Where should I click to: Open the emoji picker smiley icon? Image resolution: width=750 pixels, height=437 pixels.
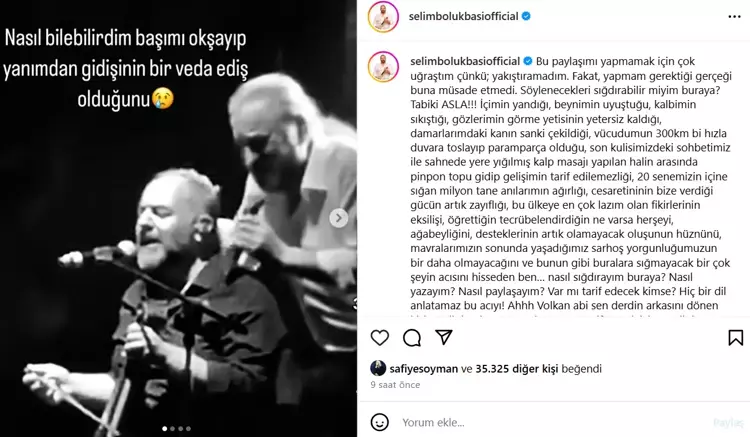click(380, 422)
